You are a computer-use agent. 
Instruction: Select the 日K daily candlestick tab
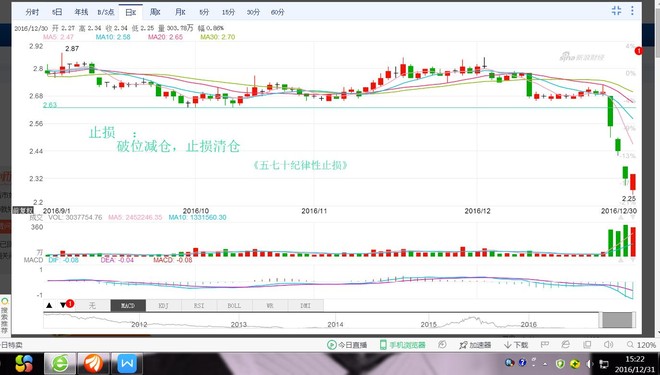(x=130, y=12)
